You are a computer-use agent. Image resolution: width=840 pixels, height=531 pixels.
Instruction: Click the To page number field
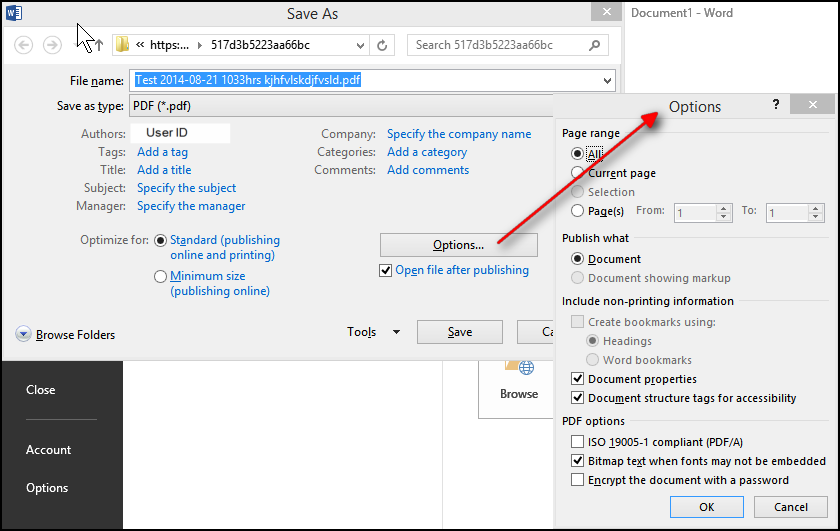[787, 213]
